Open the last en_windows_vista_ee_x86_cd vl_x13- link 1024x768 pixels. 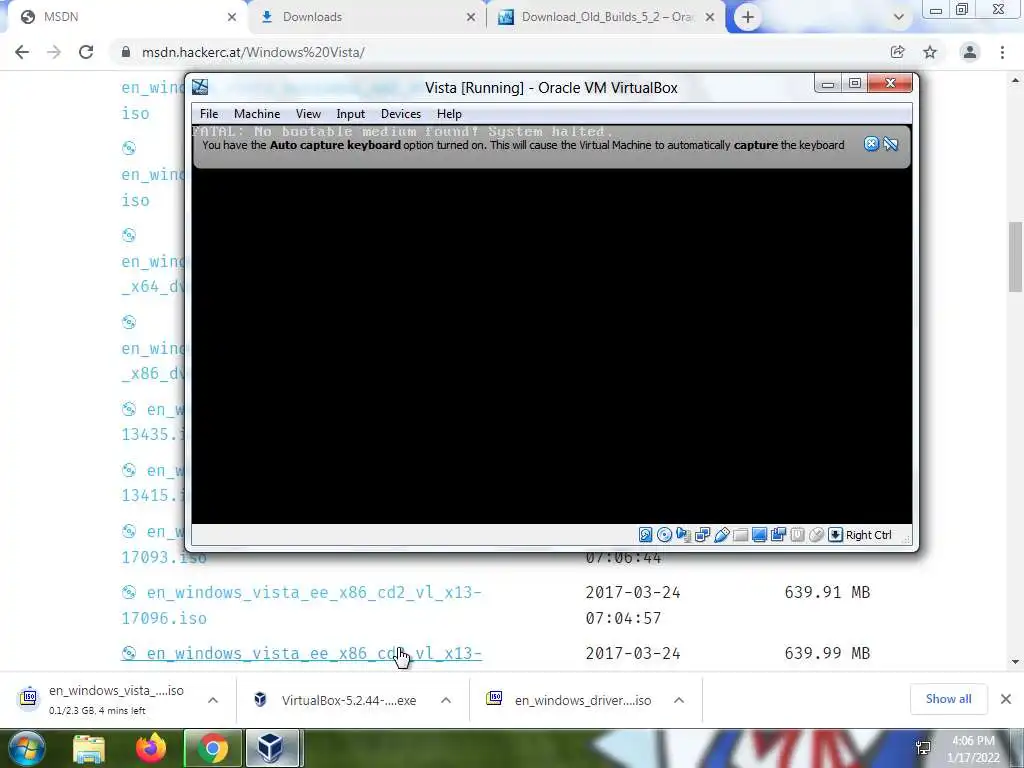click(x=302, y=653)
